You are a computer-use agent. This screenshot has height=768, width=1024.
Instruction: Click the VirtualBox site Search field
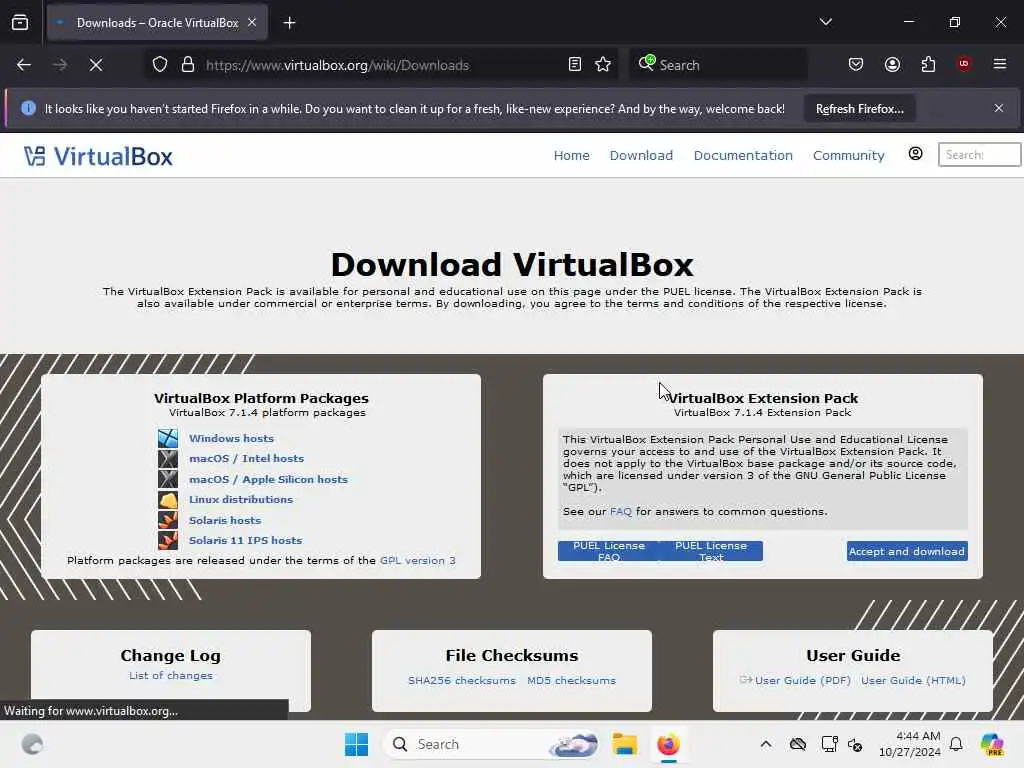980,155
